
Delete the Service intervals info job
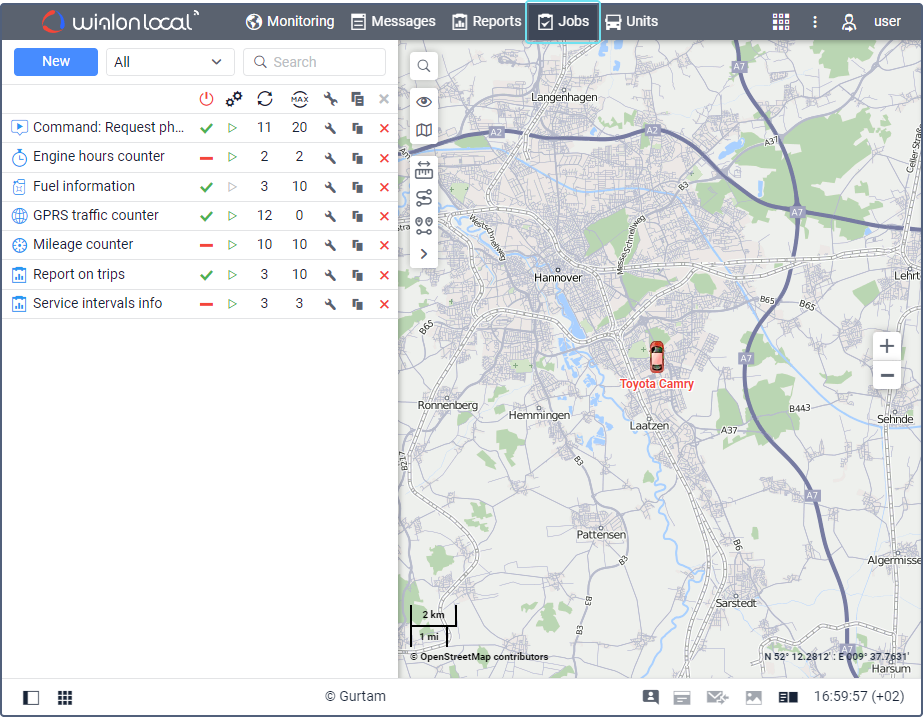[384, 304]
